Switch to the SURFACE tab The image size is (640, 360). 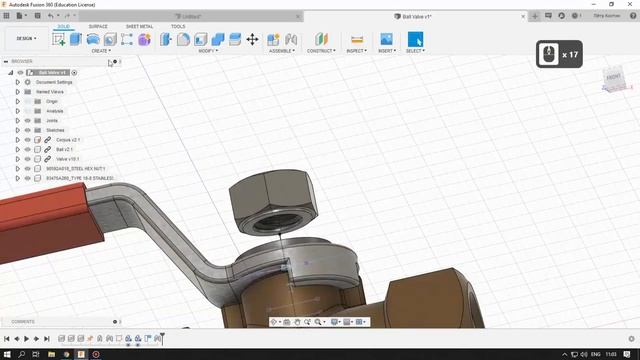coord(98,27)
